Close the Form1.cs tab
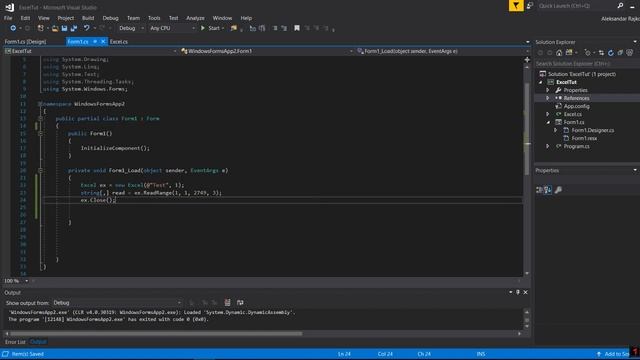The height and width of the screenshot is (360, 640). [103, 41]
